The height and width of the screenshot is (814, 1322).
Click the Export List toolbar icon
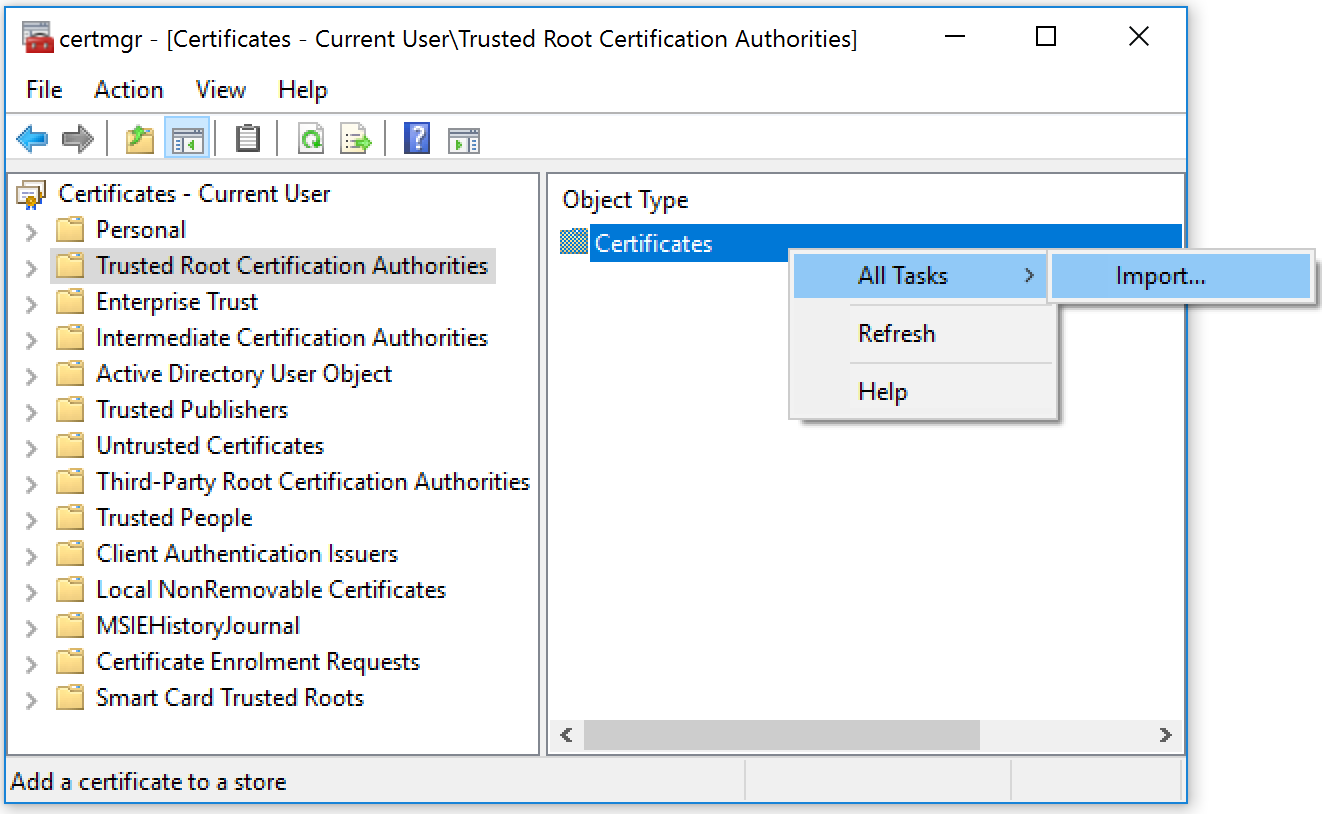coord(356,138)
